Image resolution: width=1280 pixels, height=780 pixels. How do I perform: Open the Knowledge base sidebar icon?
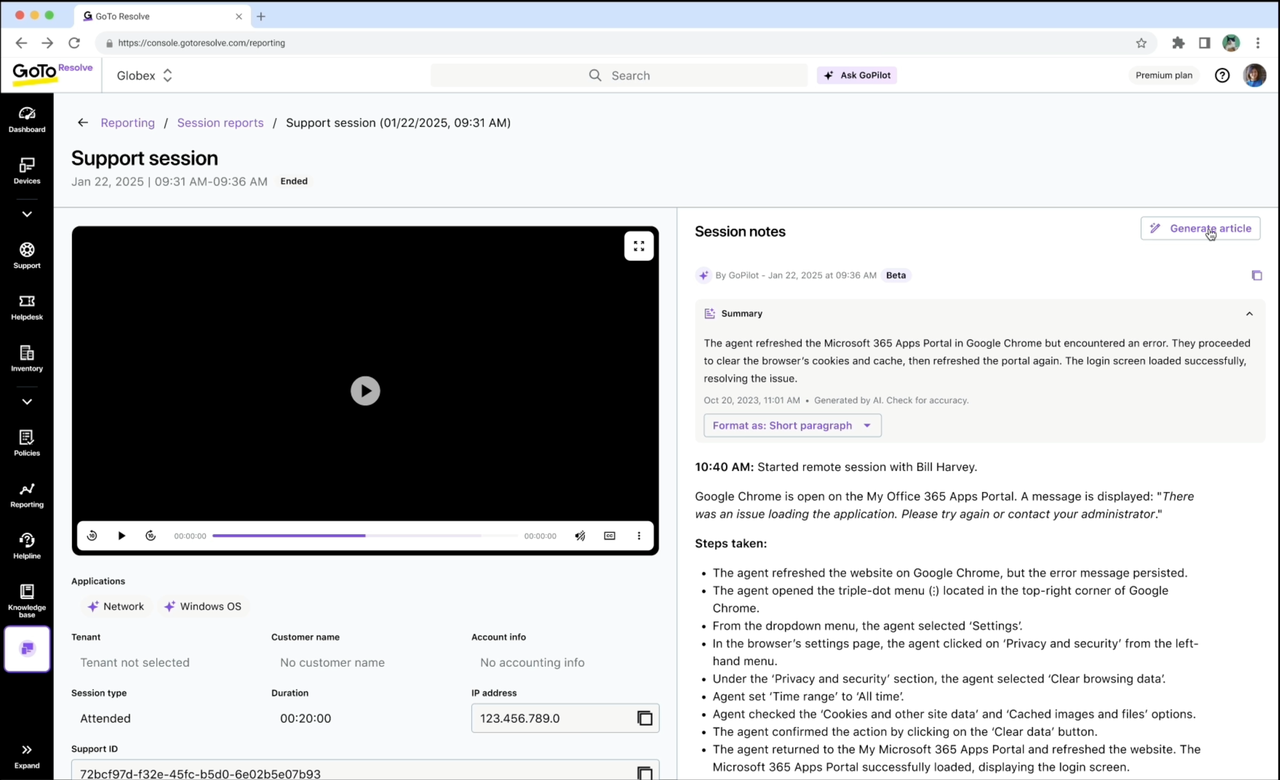27,598
